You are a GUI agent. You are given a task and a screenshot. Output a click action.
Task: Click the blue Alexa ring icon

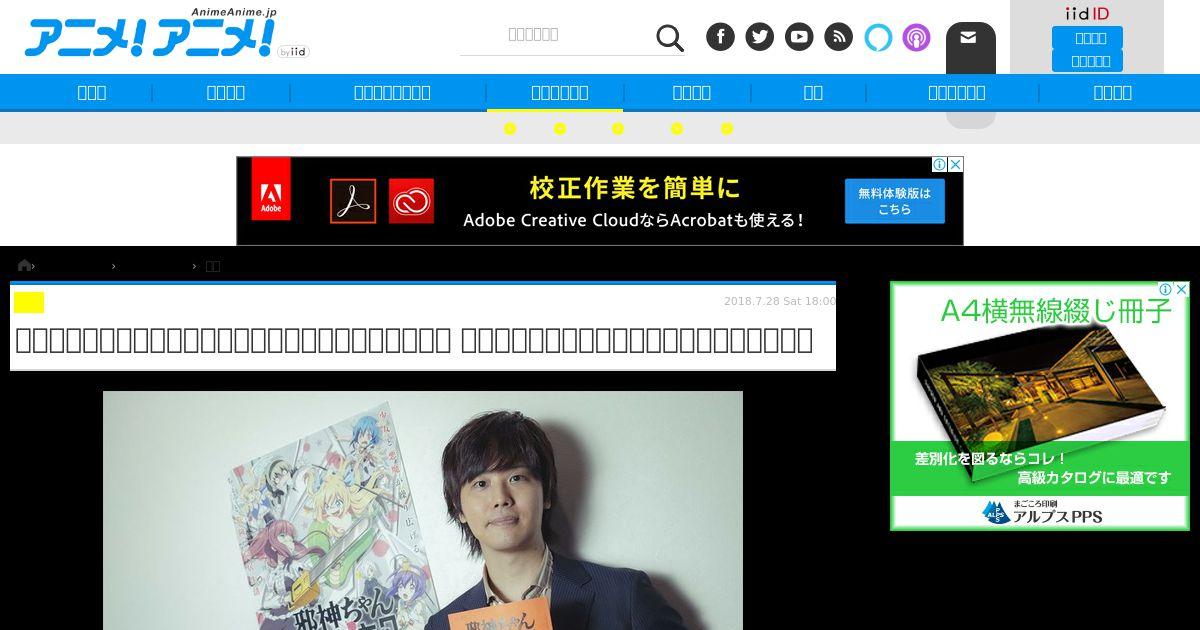pos(878,37)
